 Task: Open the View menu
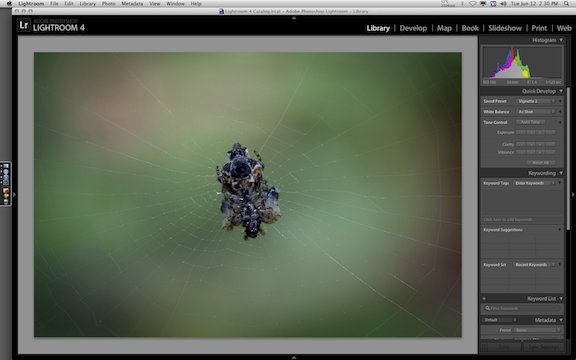[x=155, y=4]
